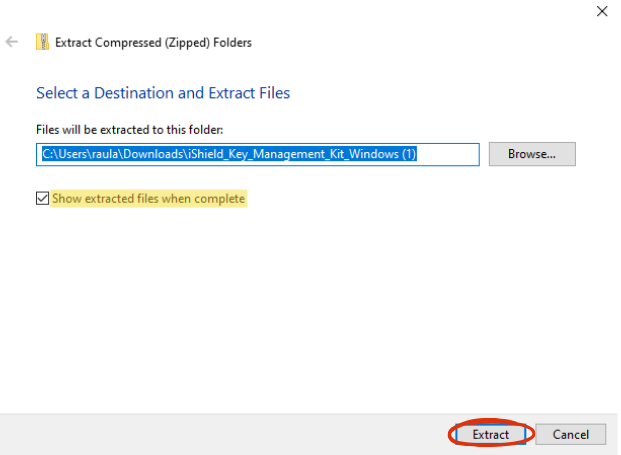Uncheck Show extracted files when complete
The width and height of the screenshot is (621, 455).
click(42, 198)
